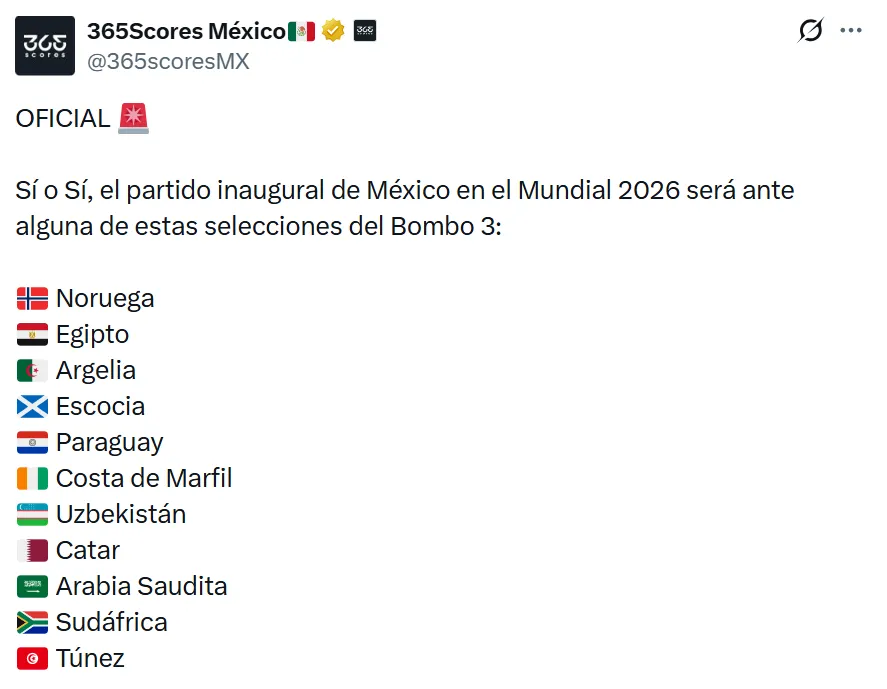Click the Mexican flag beside the account name
Image resolution: width=887 pixels, height=689 pixels.
pyautogui.click(x=302, y=31)
